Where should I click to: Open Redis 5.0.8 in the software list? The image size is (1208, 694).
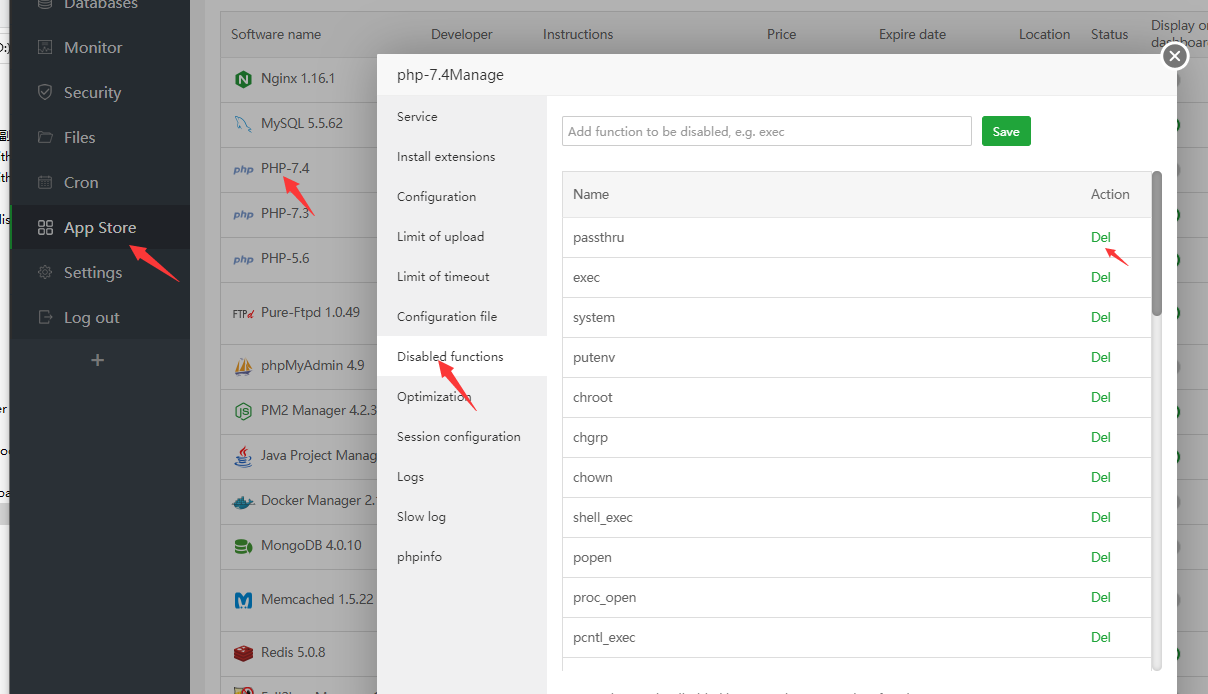click(293, 652)
